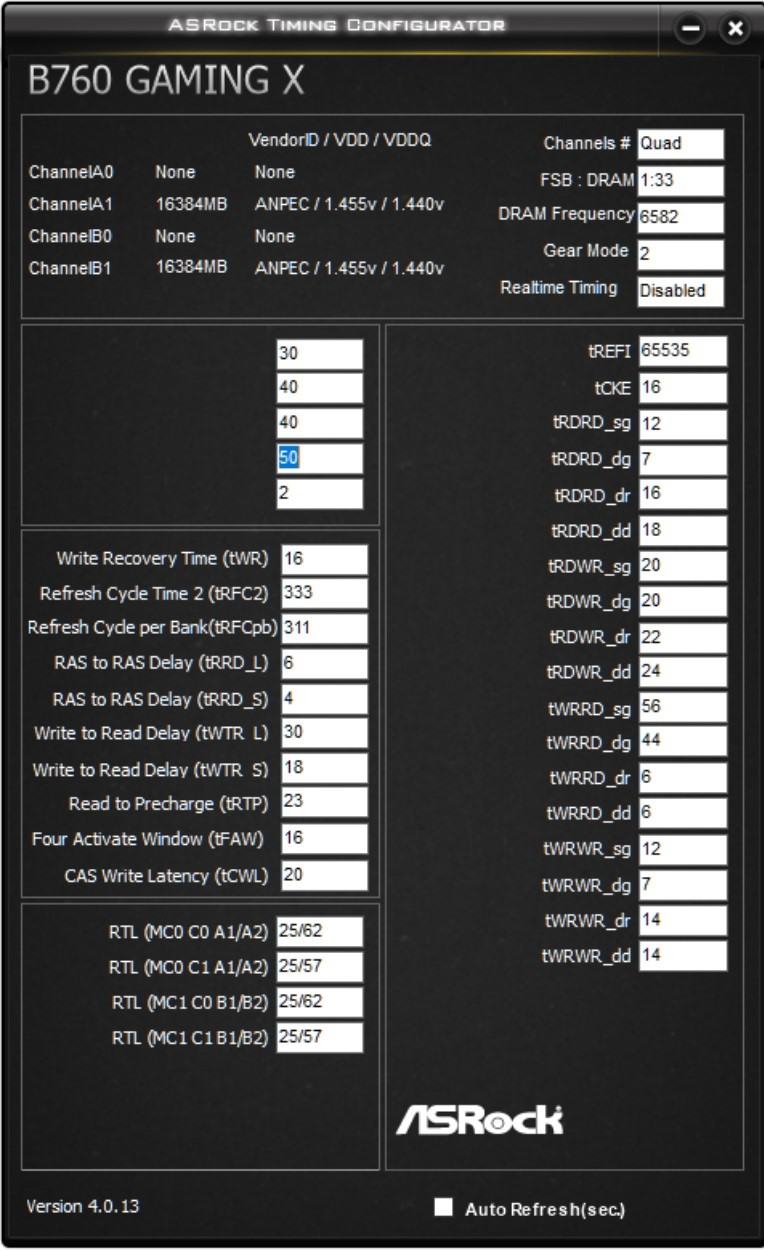Click the tWRRD_dd value field
Screen dimensions: 764x1251
click(x=683, y=813)
